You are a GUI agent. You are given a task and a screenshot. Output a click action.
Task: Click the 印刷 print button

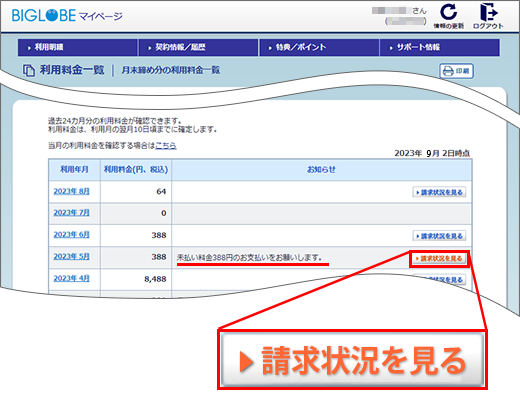click(x=456, y=71)
